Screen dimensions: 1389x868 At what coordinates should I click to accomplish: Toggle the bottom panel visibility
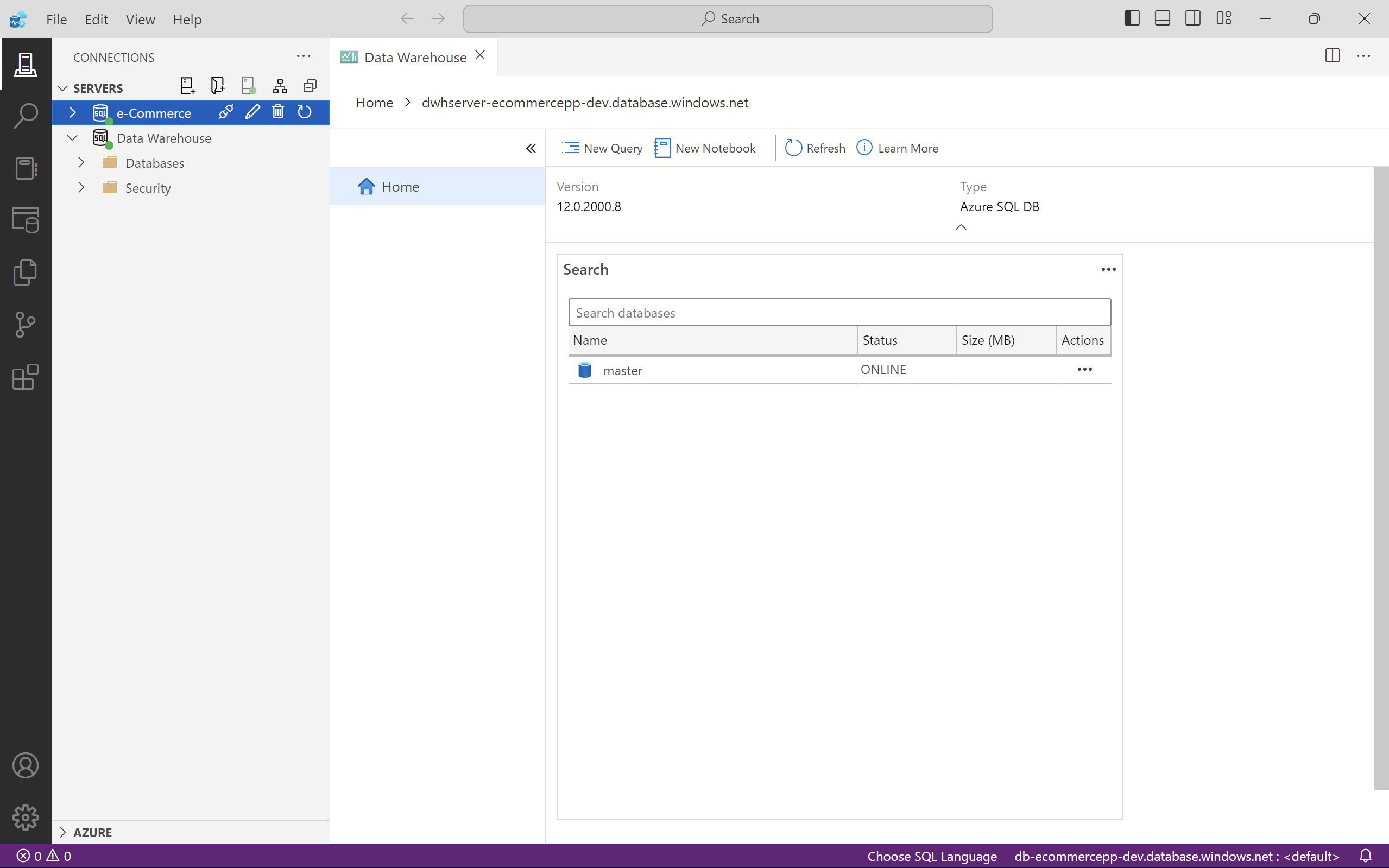tap(1161, 19)
